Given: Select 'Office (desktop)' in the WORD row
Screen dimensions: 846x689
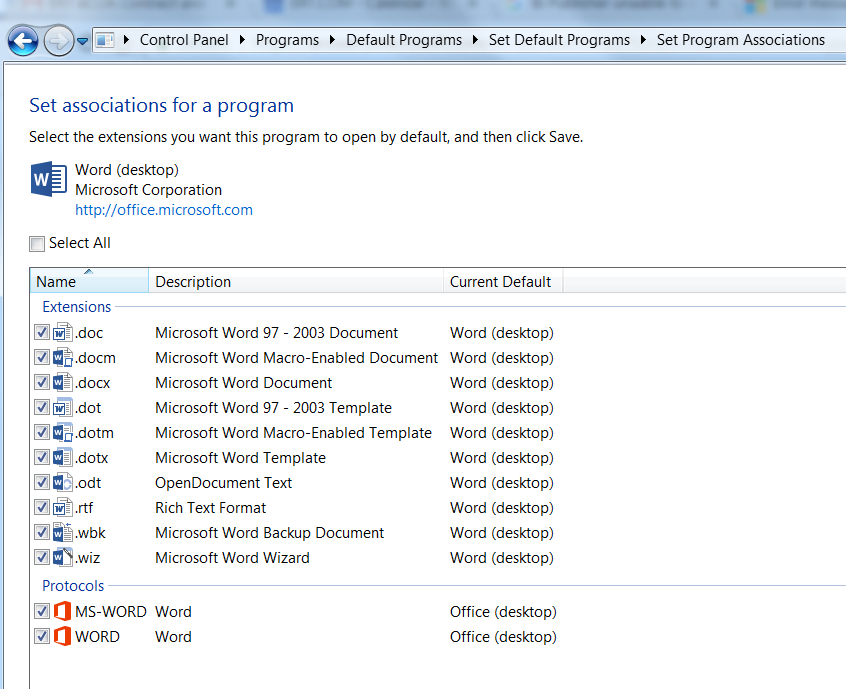Looking at the screenshot, I should coord(503,636).
